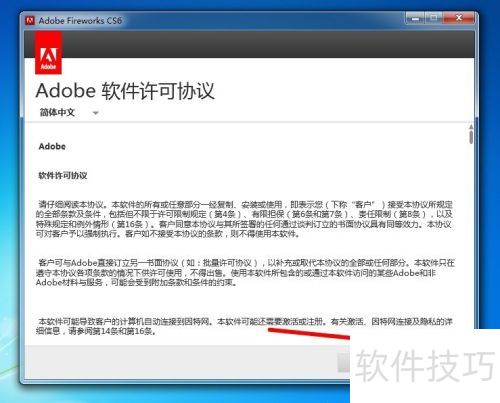
Task: Click the license agreement scrollbar thumb
Action: pos(471,137)
